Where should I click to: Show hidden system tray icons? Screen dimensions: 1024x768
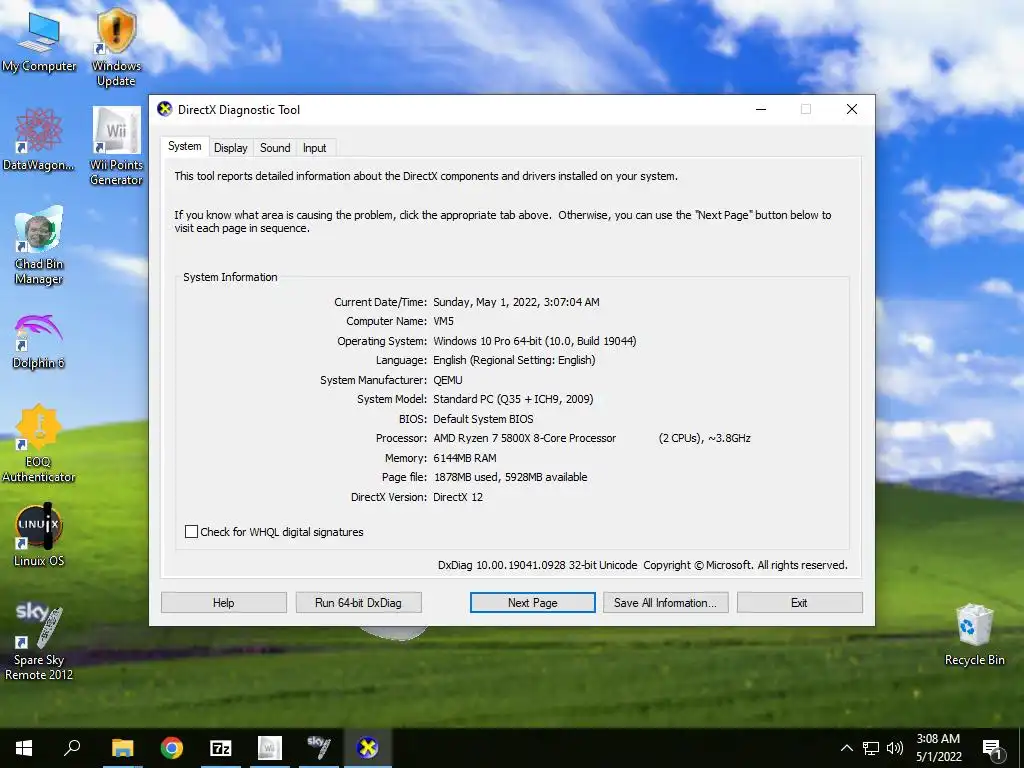[846, 748]
